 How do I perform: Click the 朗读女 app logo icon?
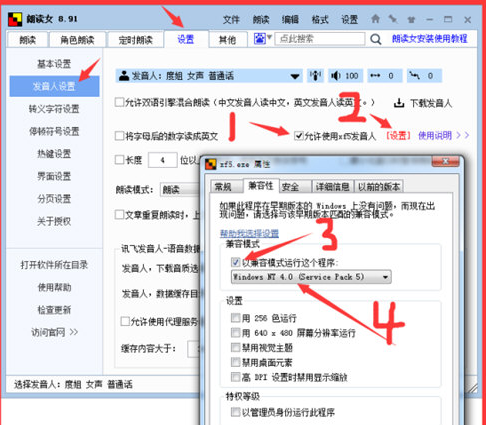15,19
